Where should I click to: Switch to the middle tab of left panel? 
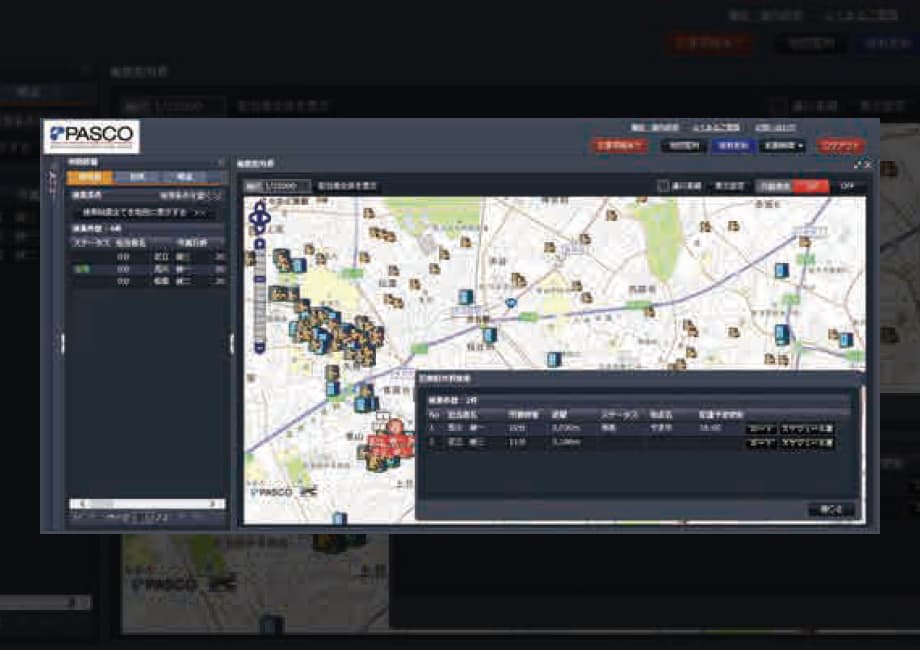[x=137, y=177]
